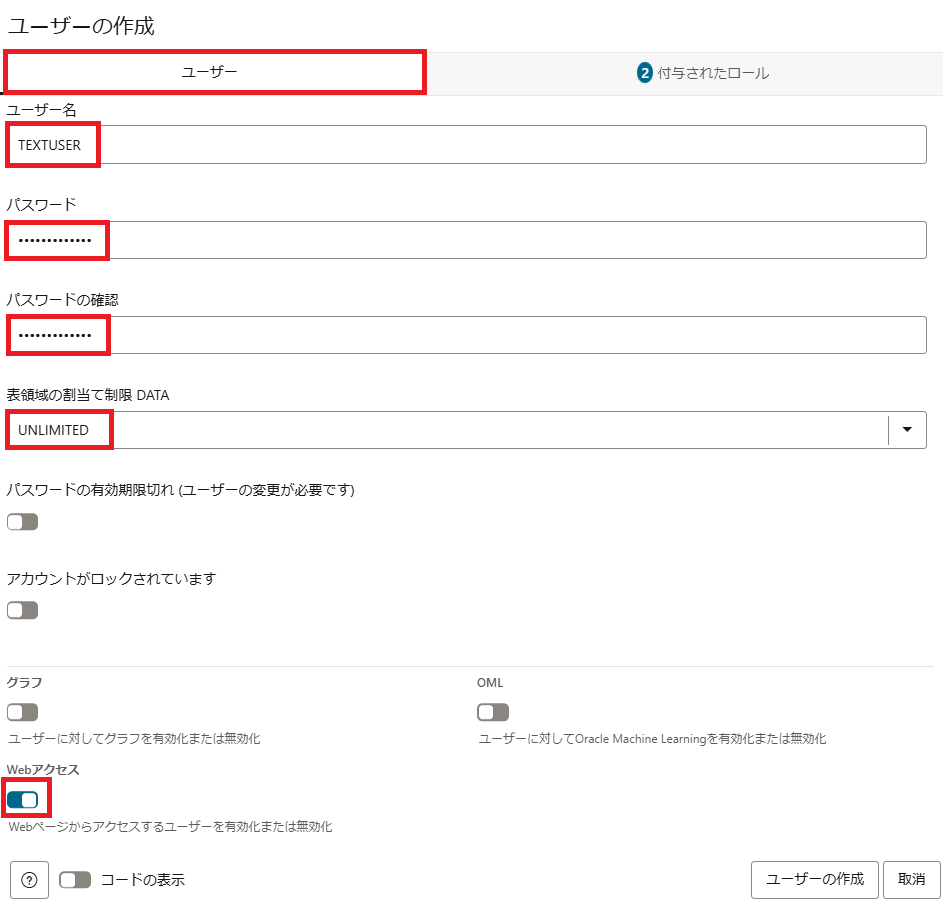This screenshot has height=908, width=943.
Task: Expand the tablespace quota dropdown arrow
Action: pos(907,430)
